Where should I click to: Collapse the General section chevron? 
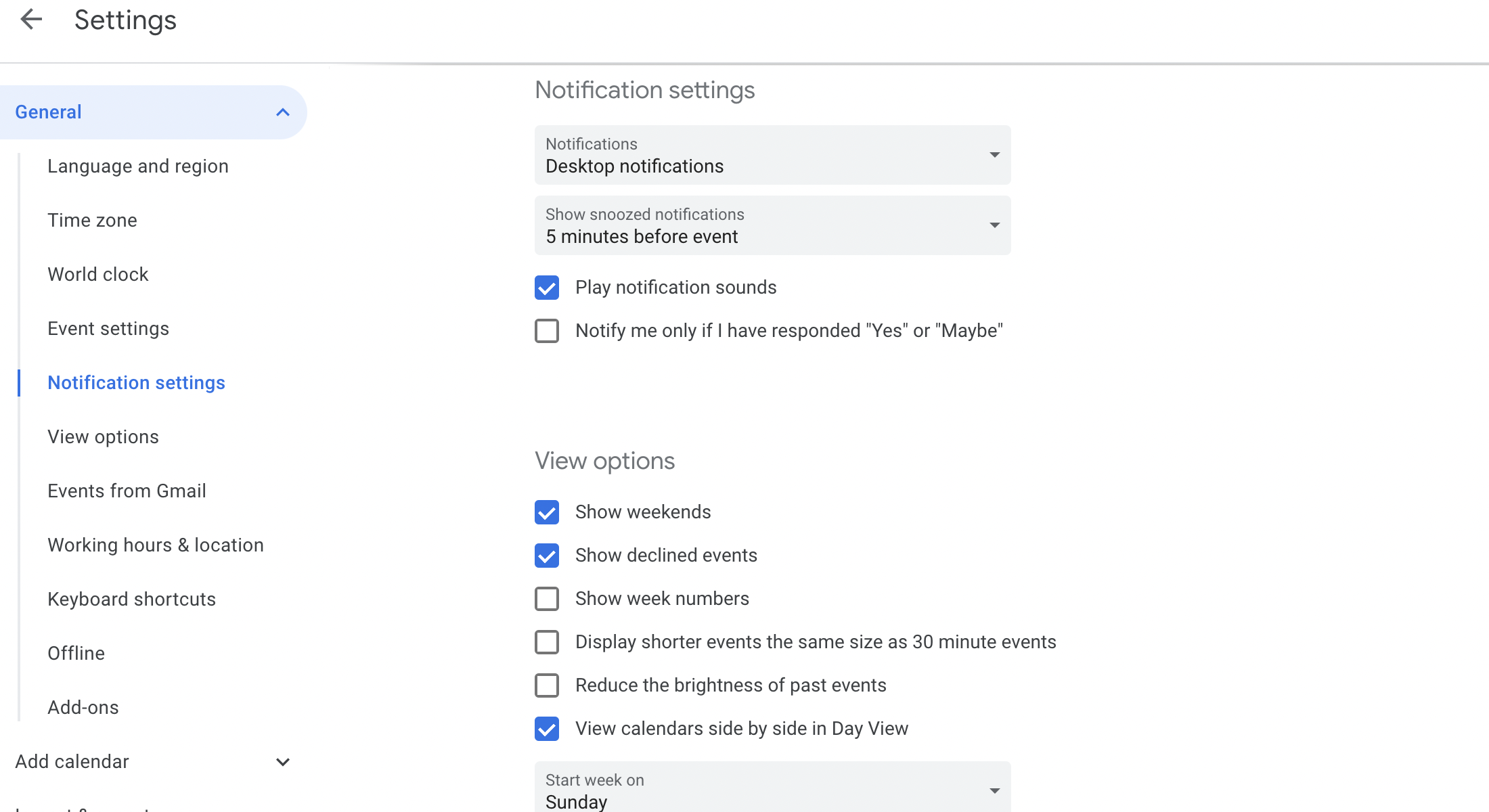click(x=283, y=112)
